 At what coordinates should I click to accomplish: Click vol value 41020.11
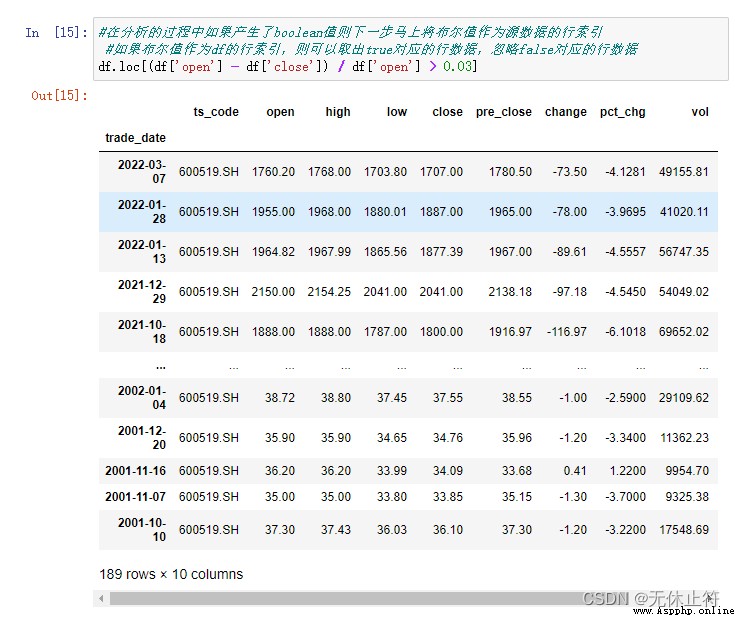pyautogui.click(x=684, y=211)
